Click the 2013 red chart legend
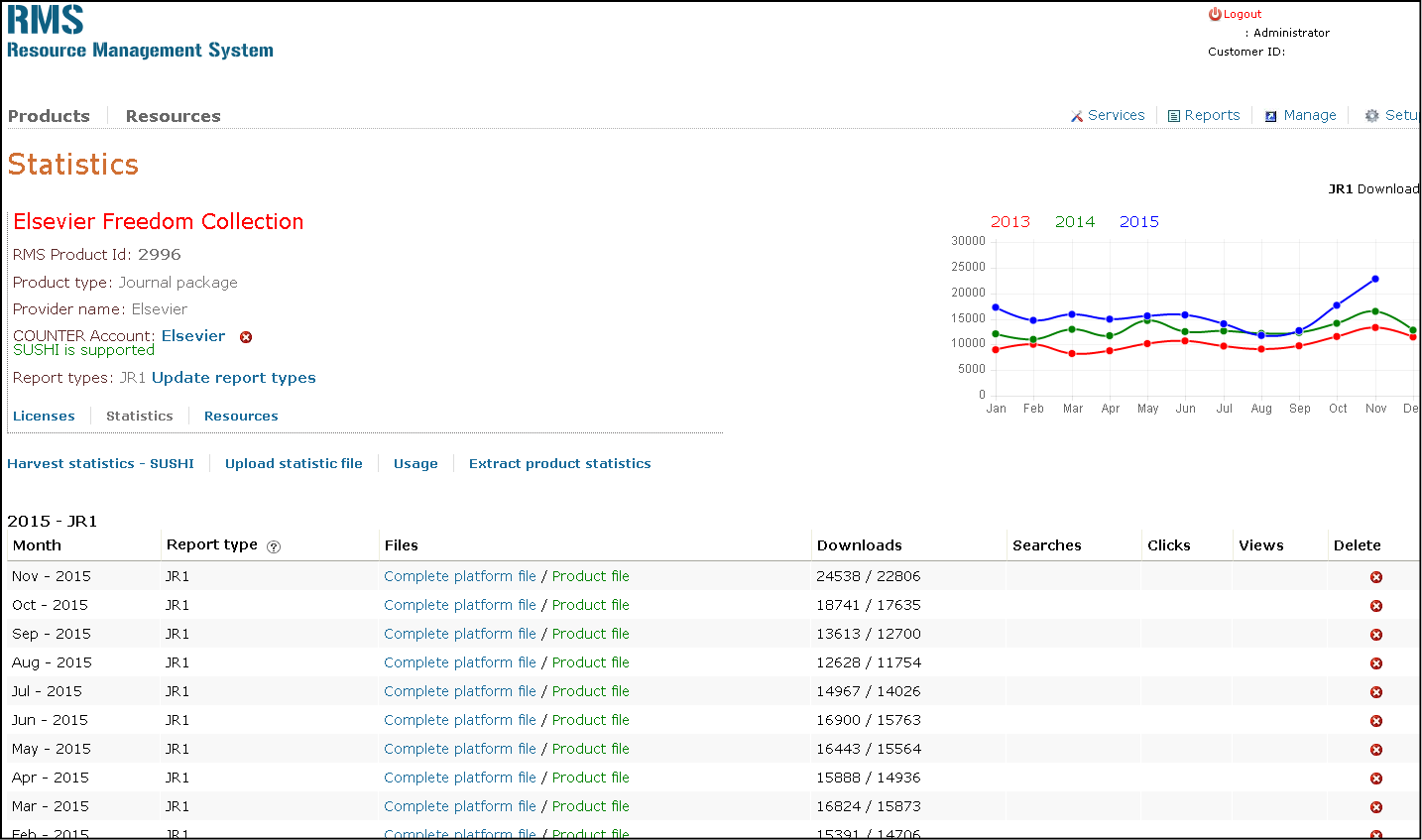This screenshot has height=840, width=1422. (x=1010, y=222)
